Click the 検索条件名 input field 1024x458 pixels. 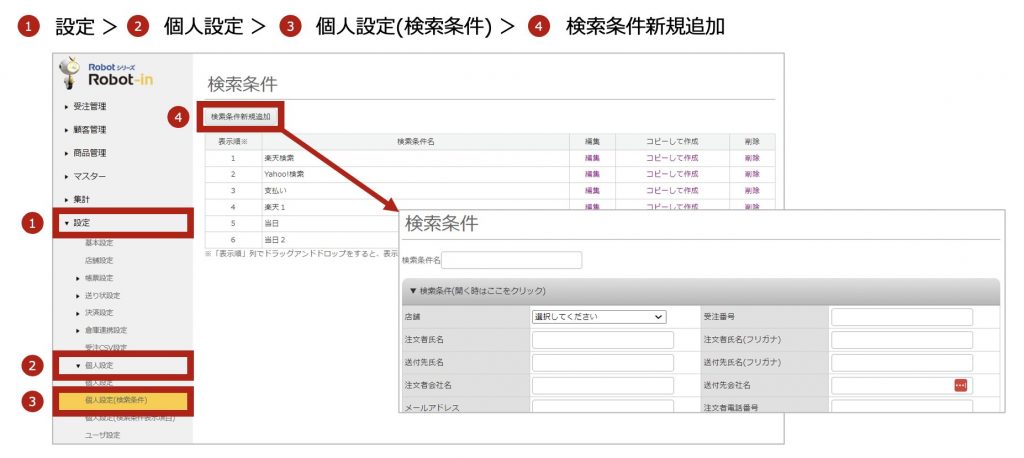click(511, 260)
